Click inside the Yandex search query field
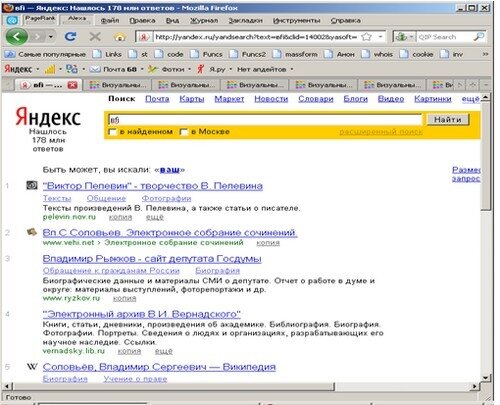The image size is (500, 405). coord(265,119)
